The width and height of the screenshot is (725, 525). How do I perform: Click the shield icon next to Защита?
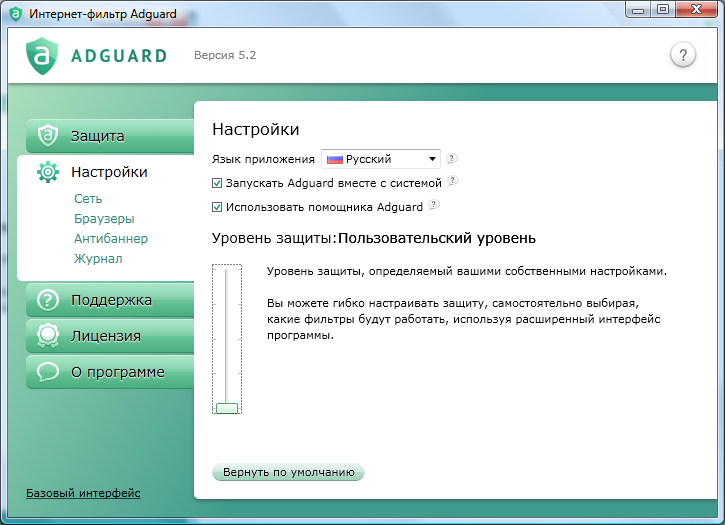click(48, 136)
